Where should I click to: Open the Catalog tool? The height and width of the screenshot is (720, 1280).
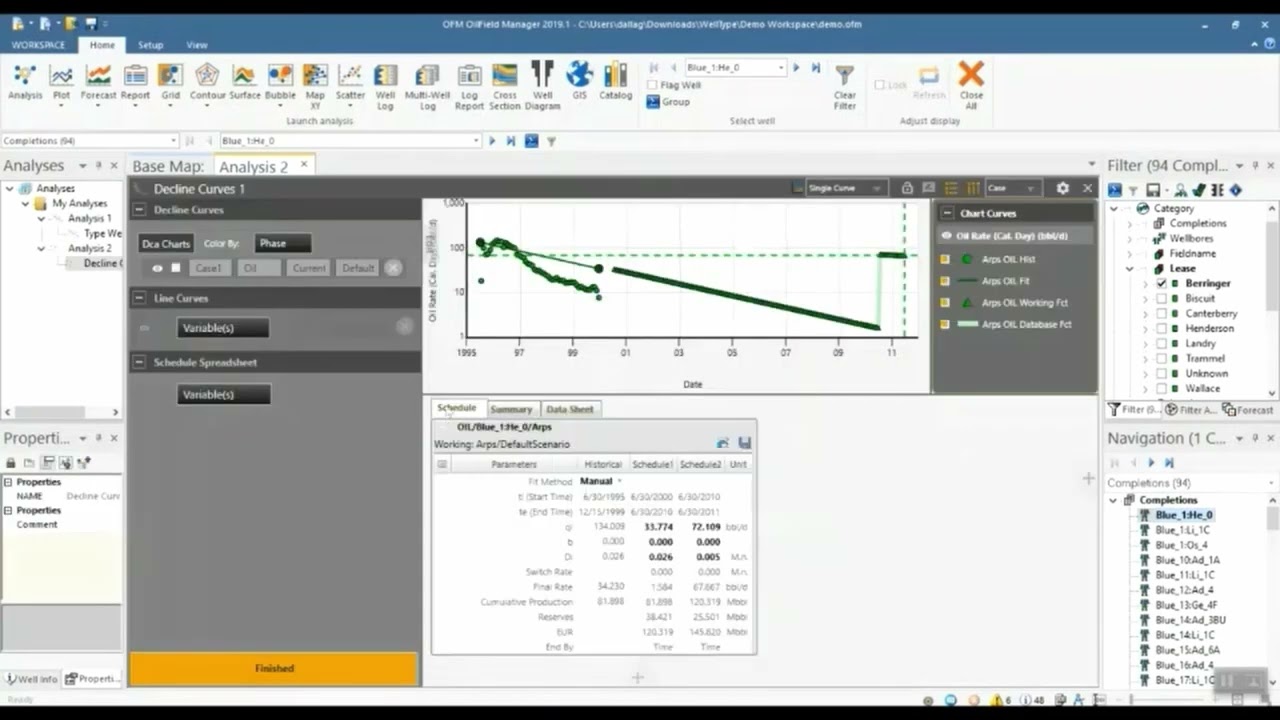[x=615, y=82]
